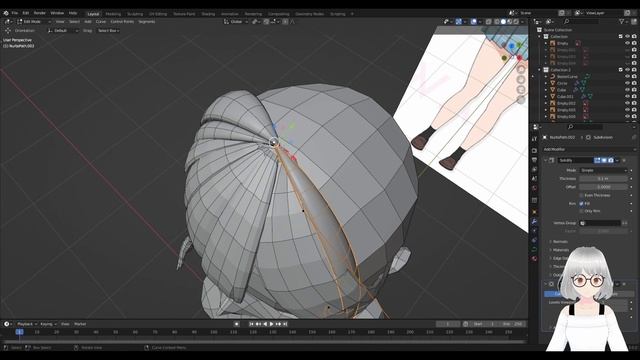640x360 pixels.
Task: Enable the Only Rim checkbox
Action: click(x=582, y=211)
